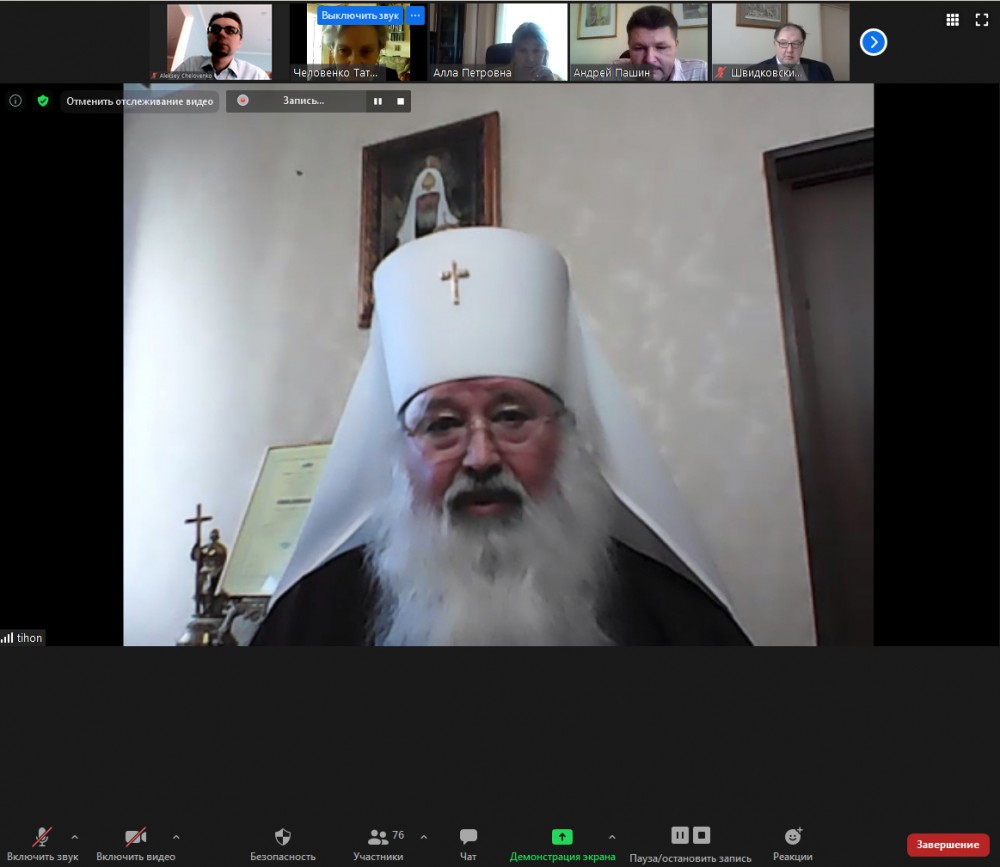Open the Reactions (Реакции) emoji menu
1000x867 pixels.
[x=793, y=837]
